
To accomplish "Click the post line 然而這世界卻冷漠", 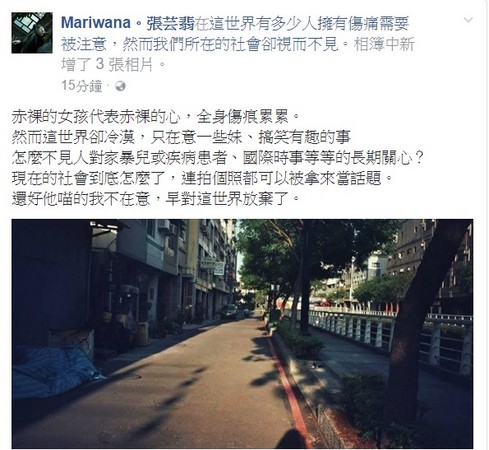I will 181,137.
